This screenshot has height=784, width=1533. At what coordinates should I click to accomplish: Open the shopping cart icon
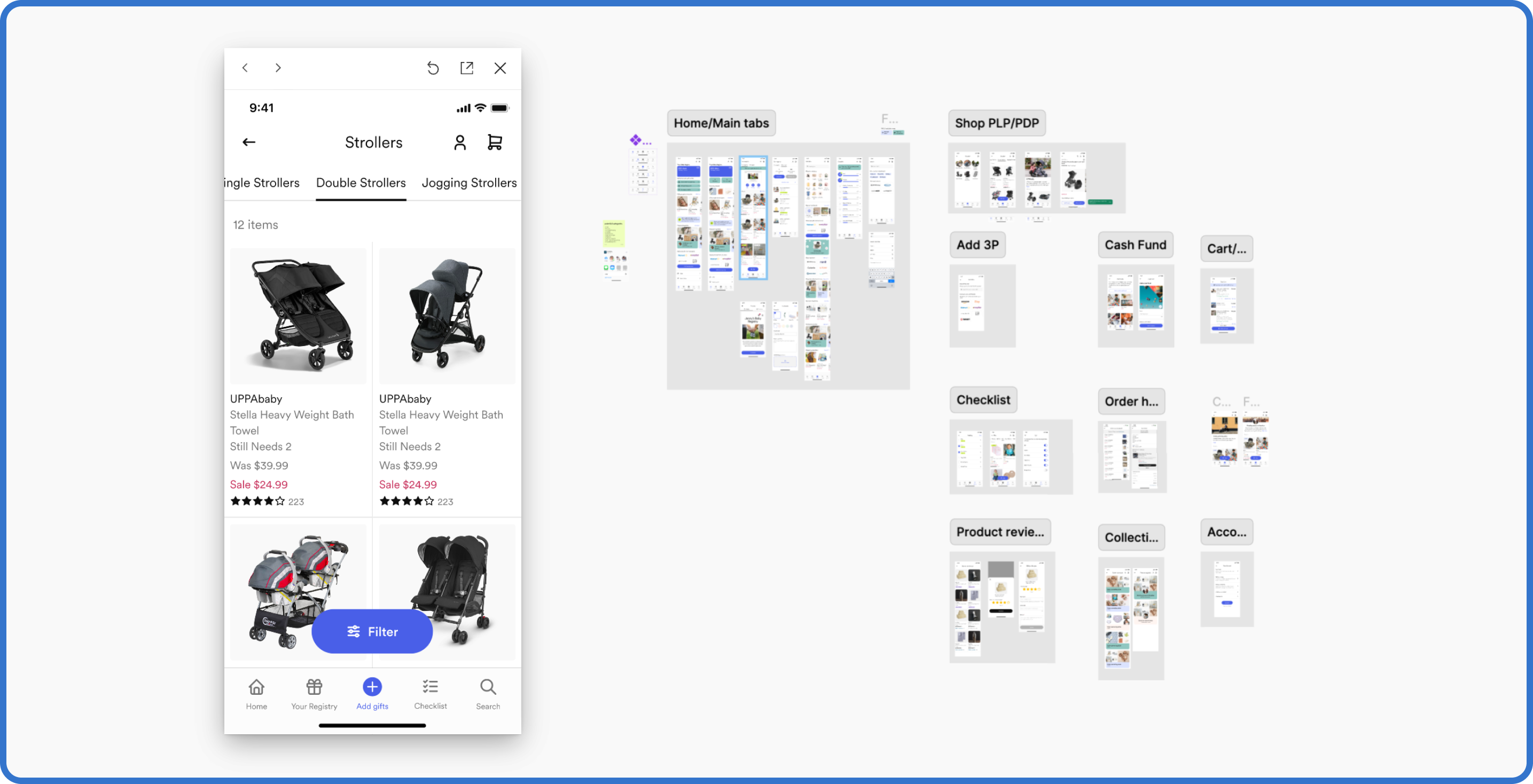[x=495, y=142]
